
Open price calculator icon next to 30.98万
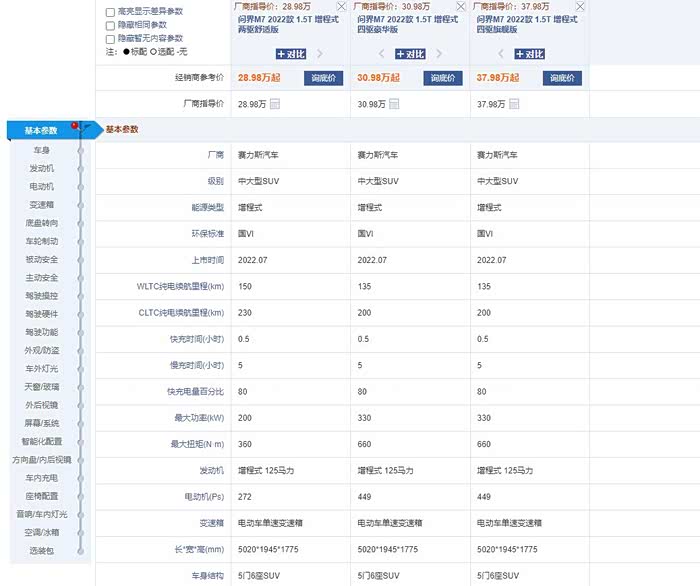[x=394, y=104]
